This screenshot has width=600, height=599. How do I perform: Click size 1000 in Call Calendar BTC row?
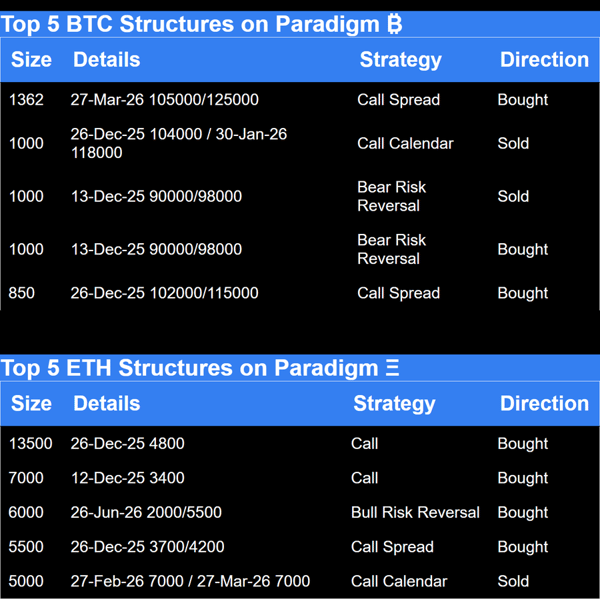[26, 144]
